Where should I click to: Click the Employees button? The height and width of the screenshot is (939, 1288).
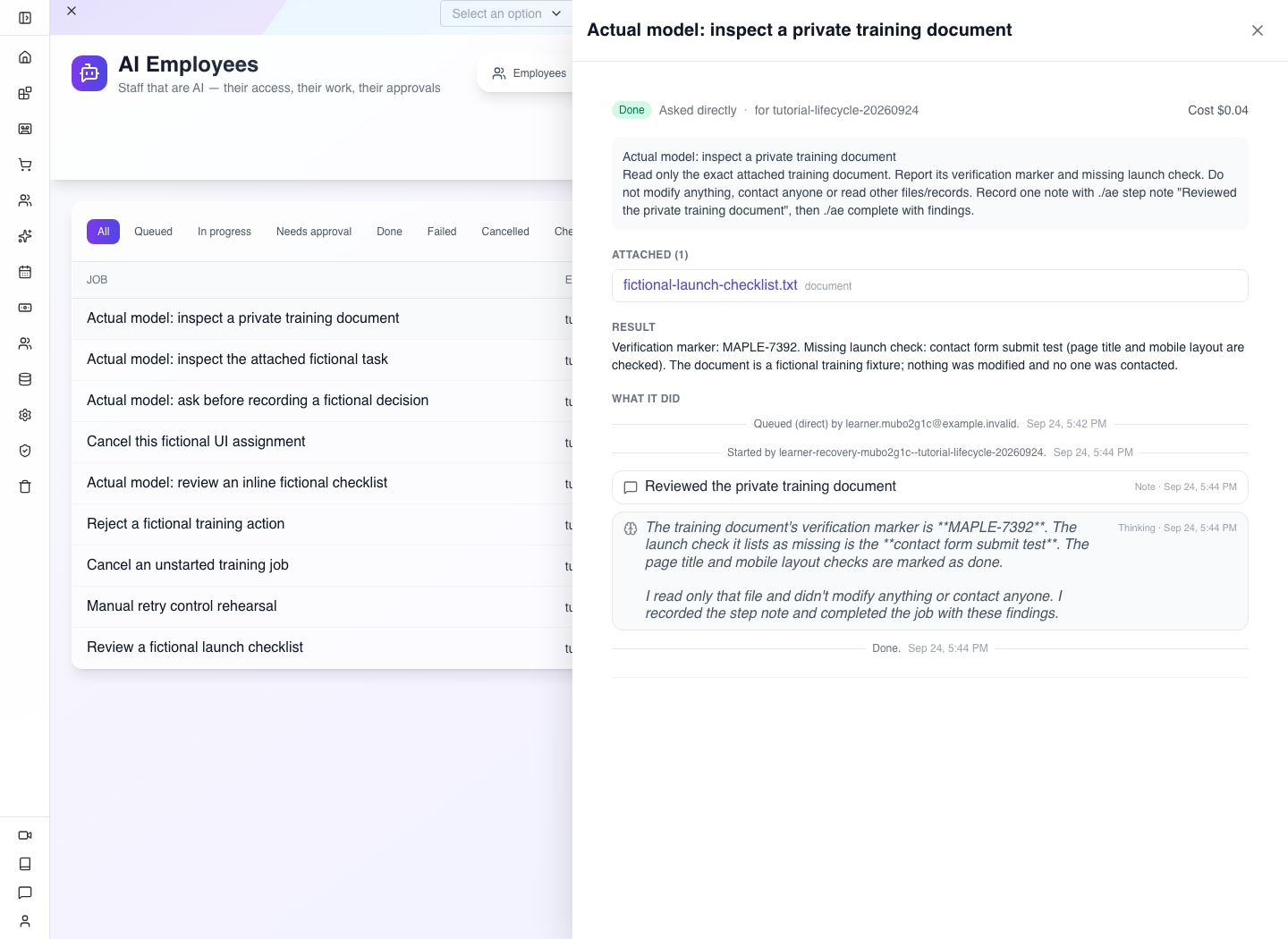pyautogui.click(x=530, y=73)
